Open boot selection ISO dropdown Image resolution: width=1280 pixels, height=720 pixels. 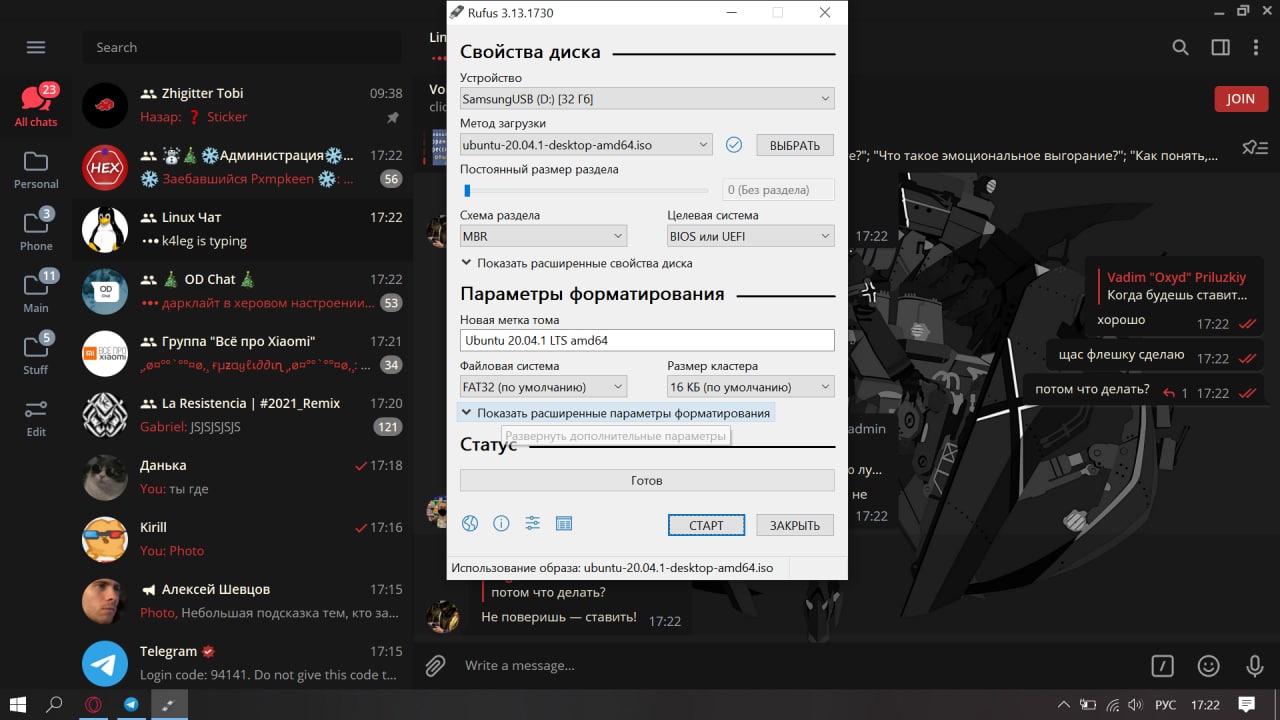[586, 145]
